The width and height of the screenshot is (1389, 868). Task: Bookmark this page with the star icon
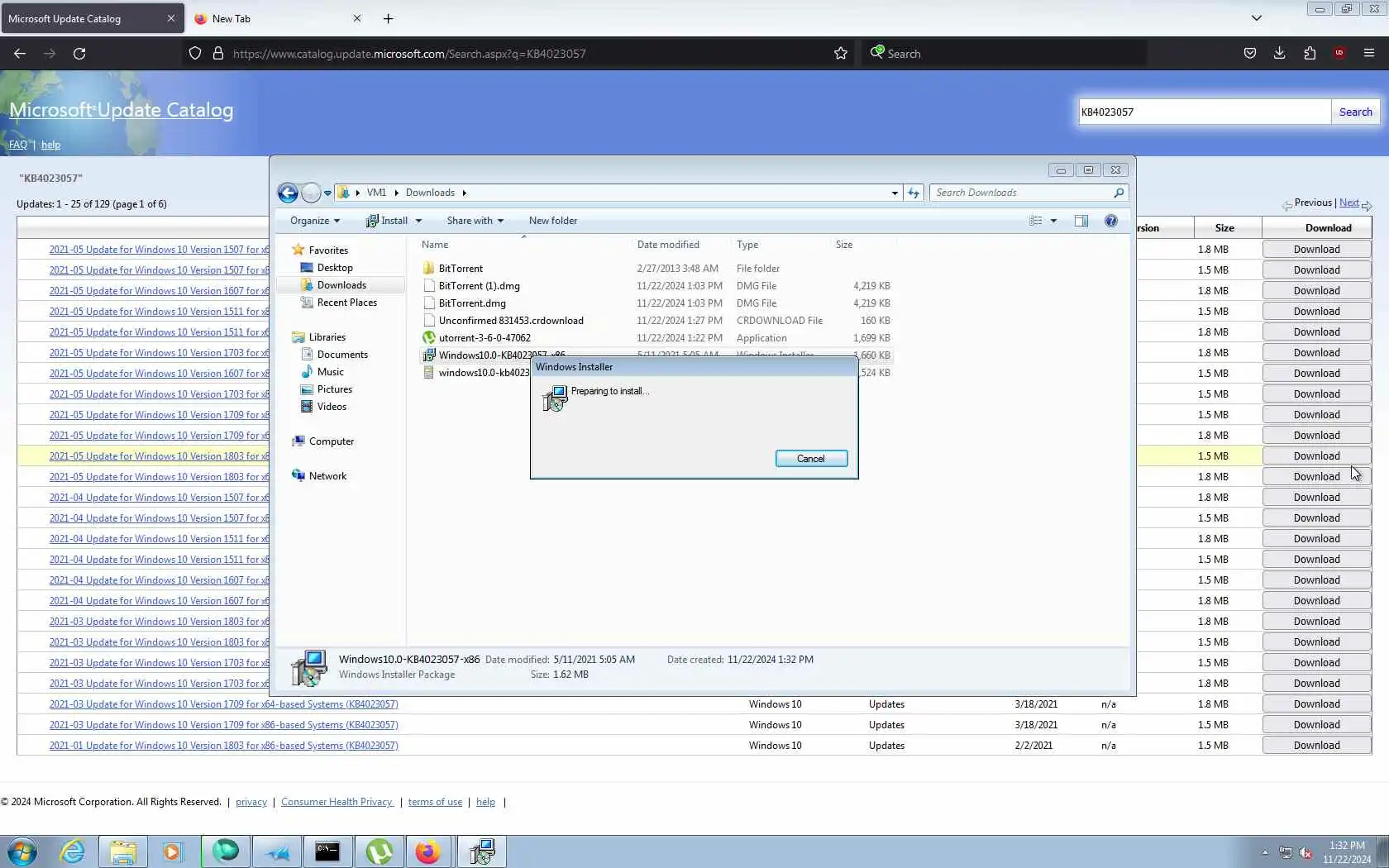click(x=841, y=54)
